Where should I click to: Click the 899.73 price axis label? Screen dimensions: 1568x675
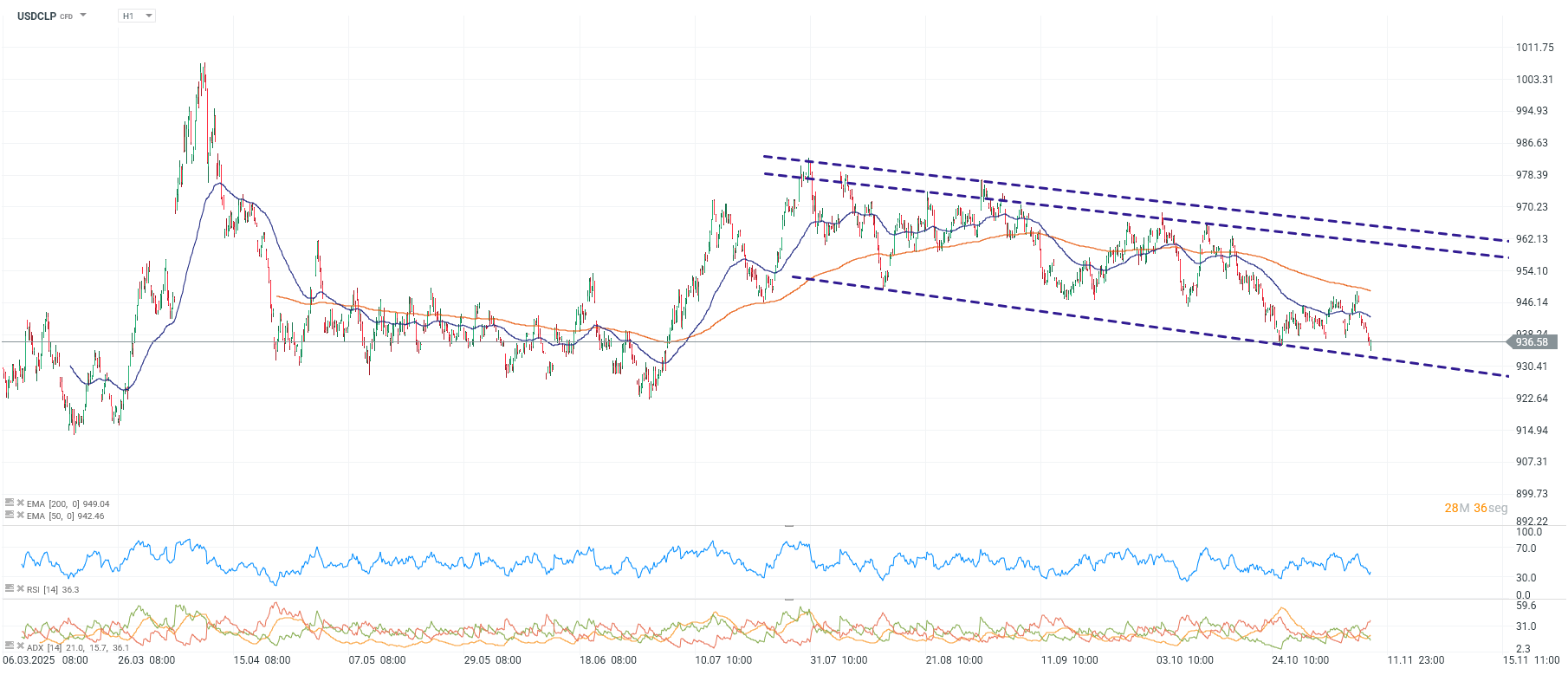pyautogui.click(x=1532, y=494)
